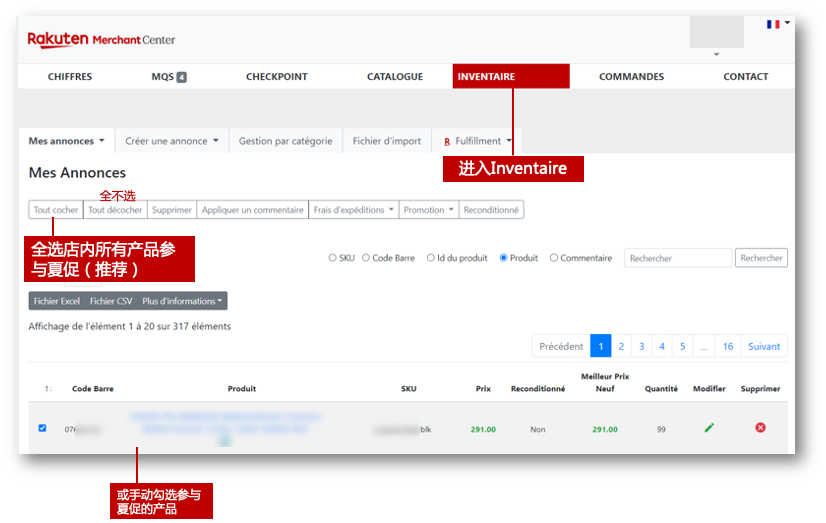This screenshot has height=523, width=826.
Task: Select the SKU search radio button
Action: (x=332, y=258)
